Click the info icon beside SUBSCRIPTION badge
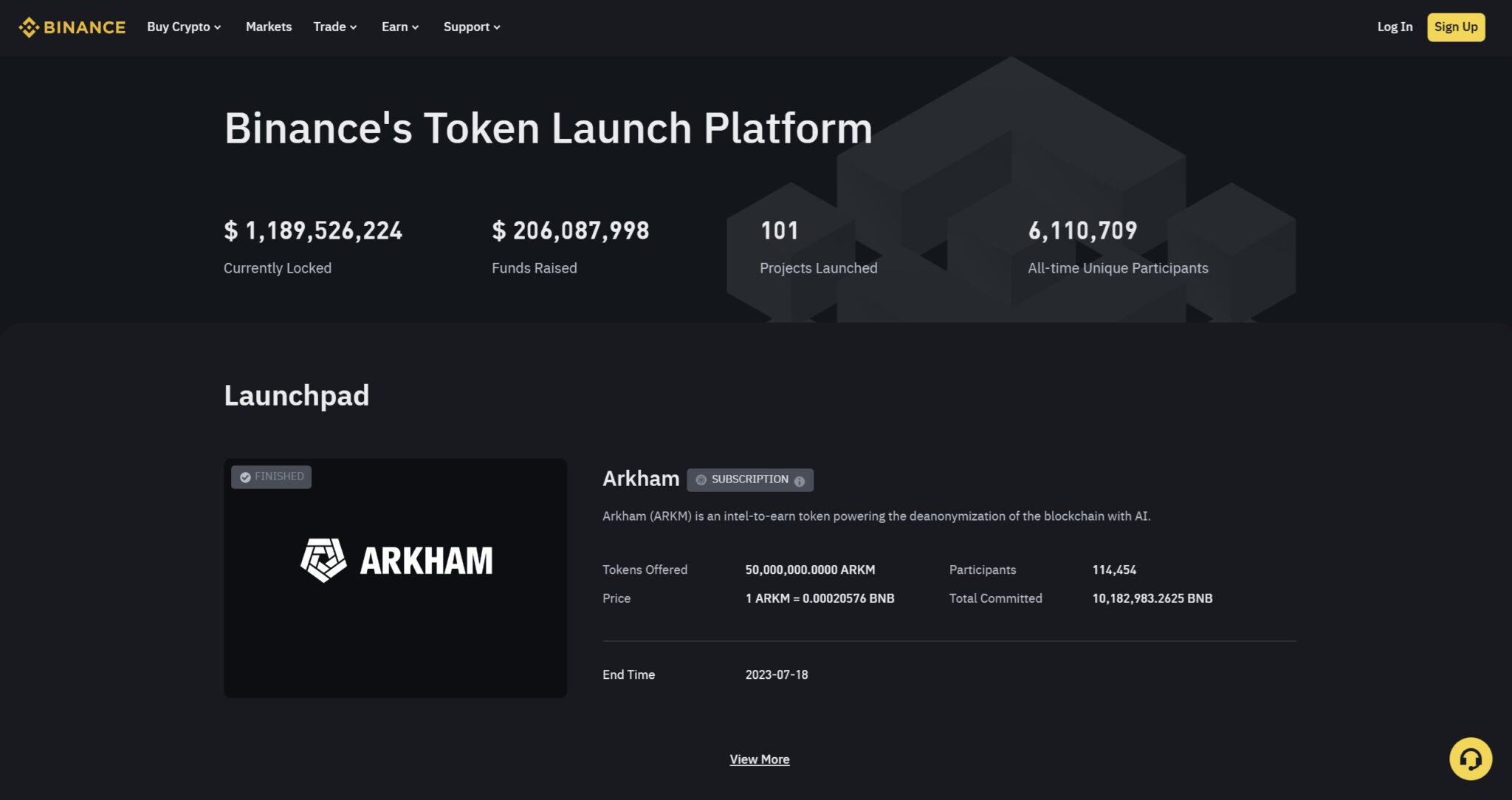 tap(800, 481)
